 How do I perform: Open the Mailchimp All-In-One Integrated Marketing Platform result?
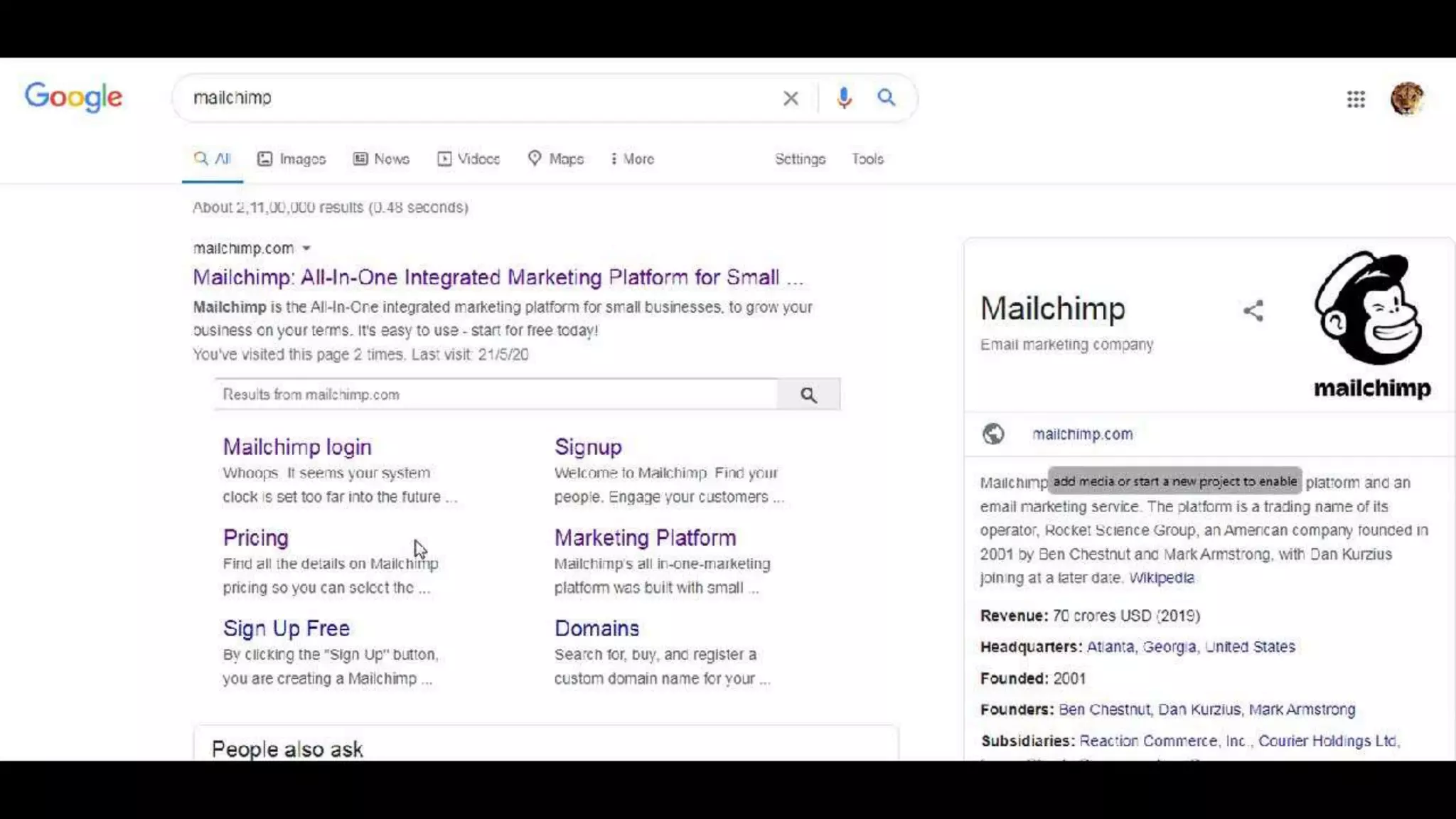[498, 277]
